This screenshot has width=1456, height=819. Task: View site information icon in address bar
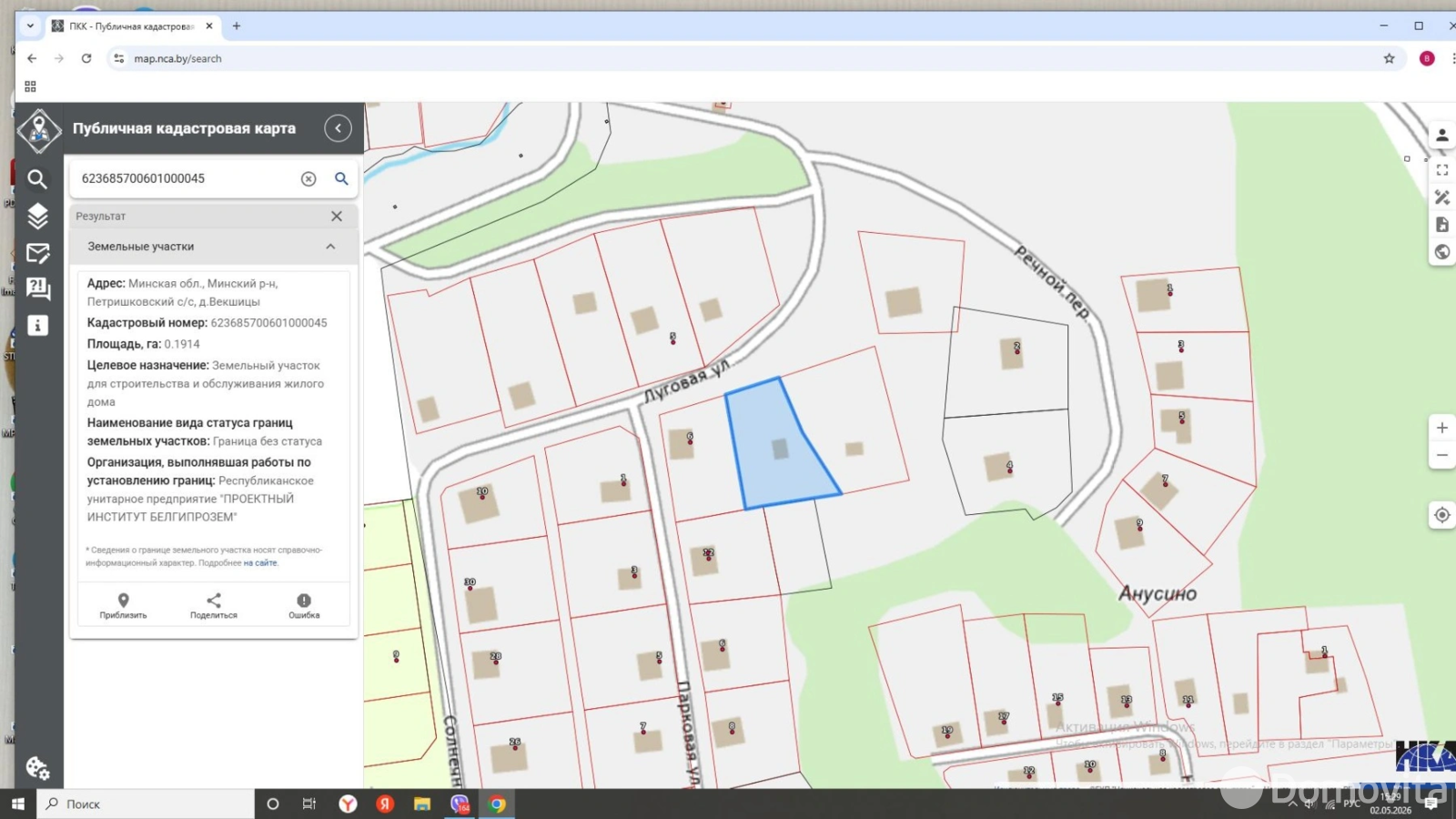pos(118,58)
